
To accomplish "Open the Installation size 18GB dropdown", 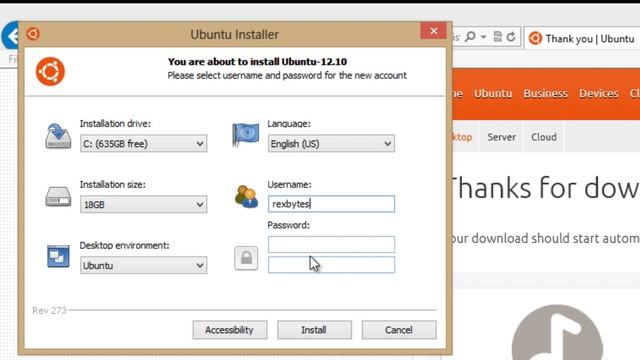I will (143, 204).
